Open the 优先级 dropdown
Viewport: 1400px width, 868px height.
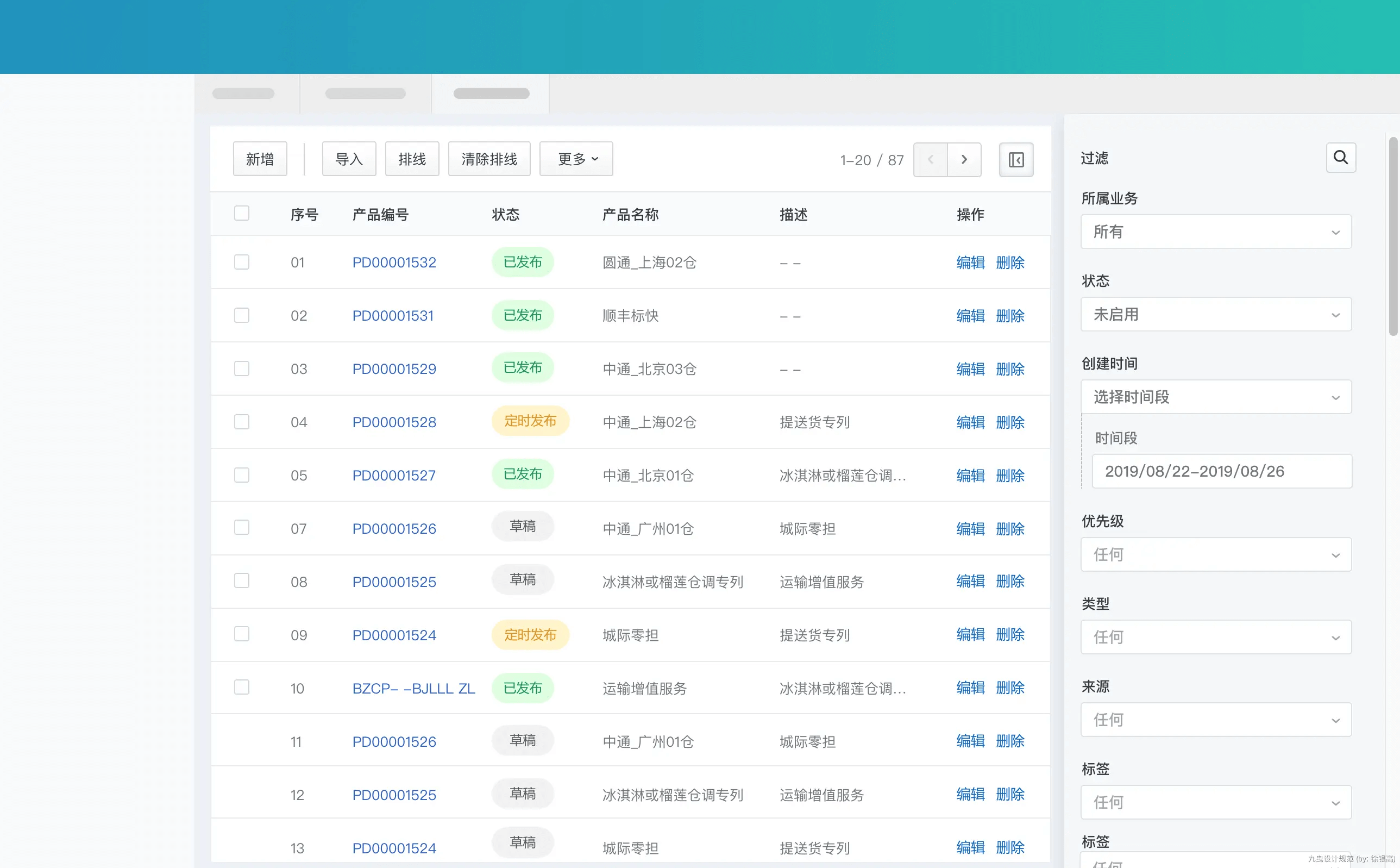click(x=1216, y=554)
